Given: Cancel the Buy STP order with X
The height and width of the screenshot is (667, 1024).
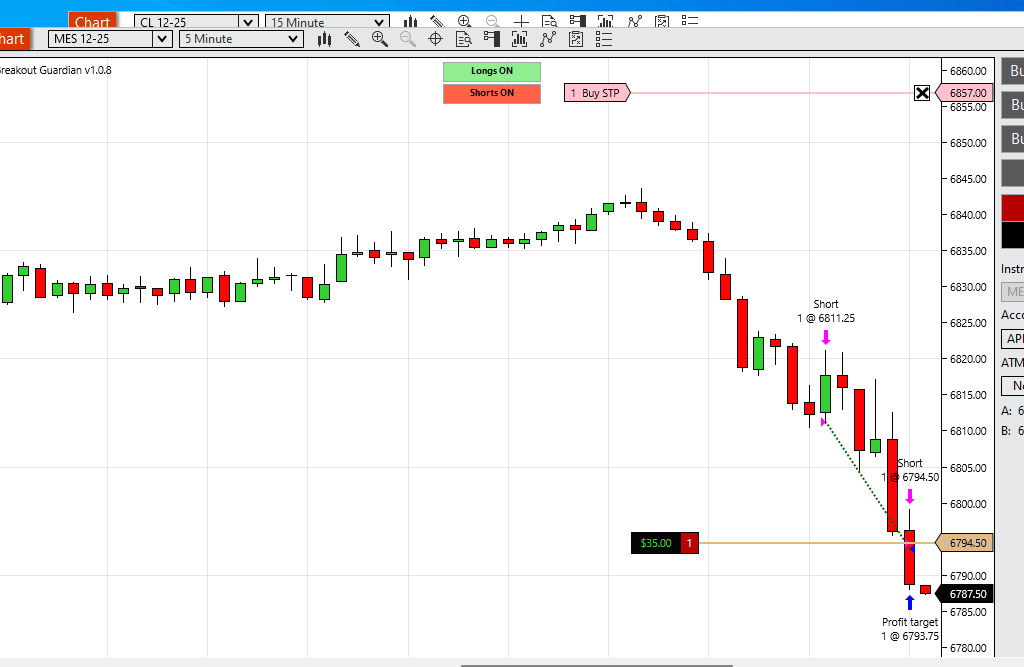Looking at the screenshot, I should coord(921,93).
